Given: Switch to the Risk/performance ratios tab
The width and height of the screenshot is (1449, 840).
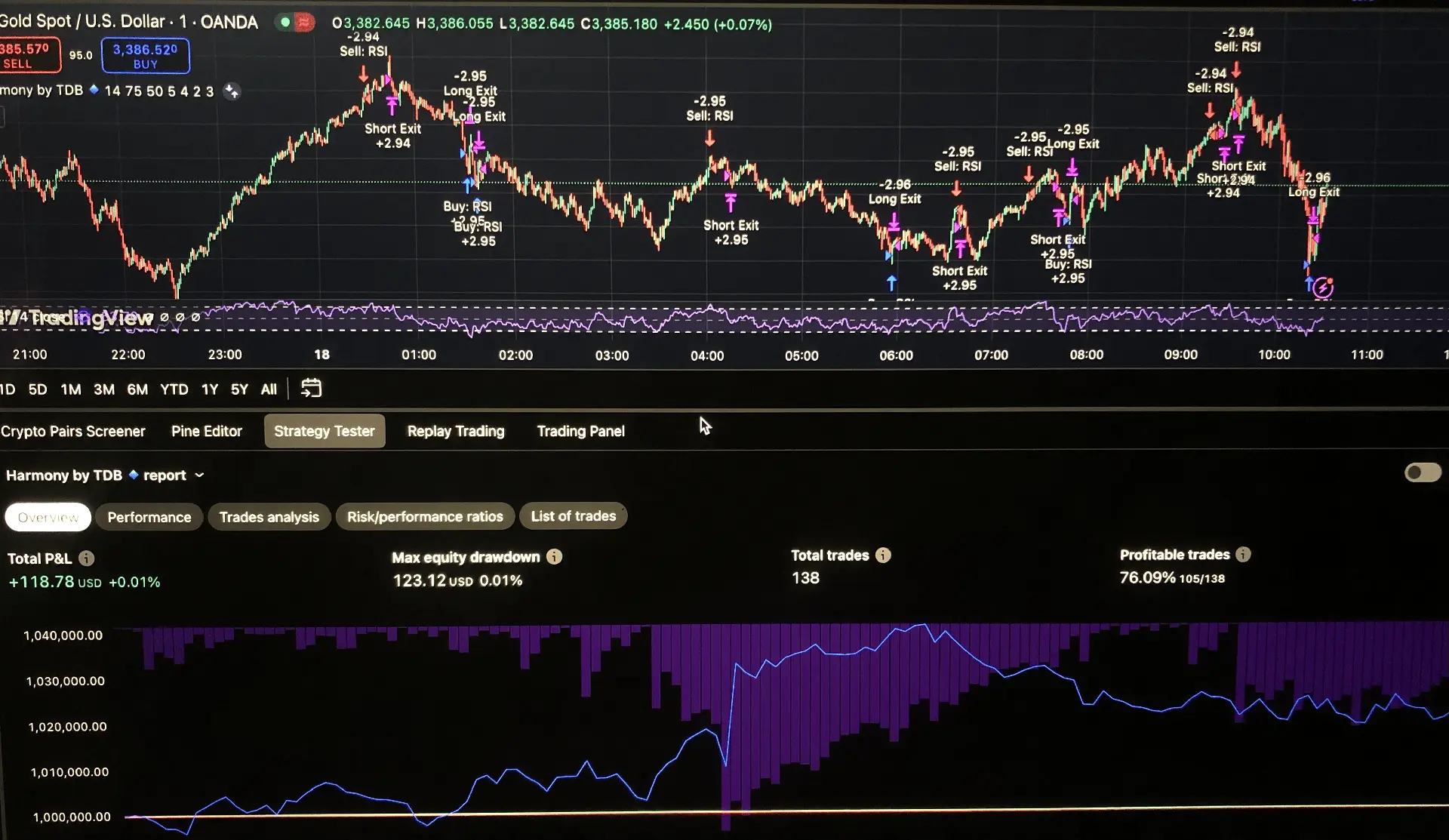Looking at the screenshot, I should coord(425,516).
